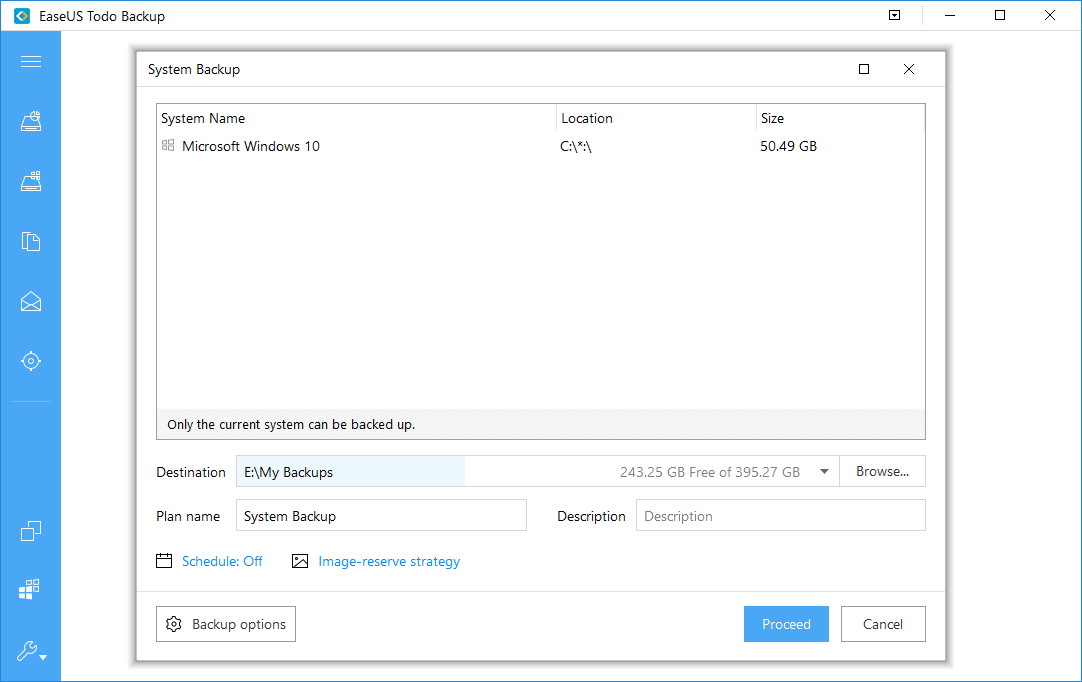
Task: Focus the Plan name input field
Action: point(381,516)
